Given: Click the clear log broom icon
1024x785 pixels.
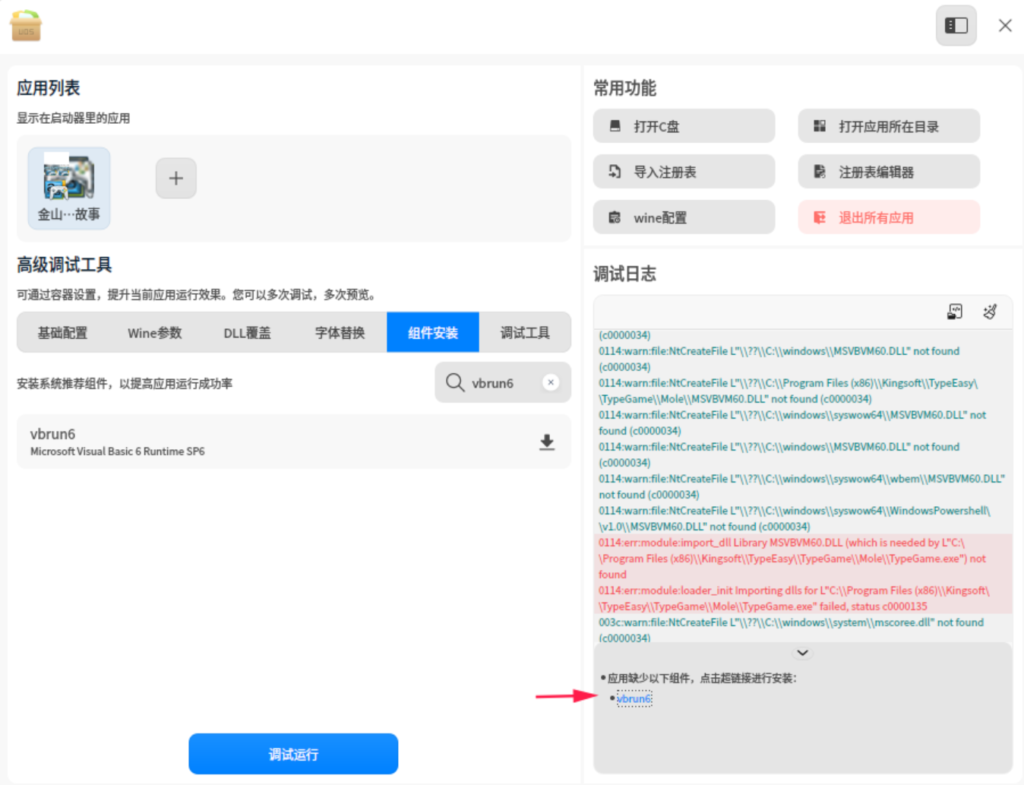Looking at the screenshot, I should (x=989, y=312).
